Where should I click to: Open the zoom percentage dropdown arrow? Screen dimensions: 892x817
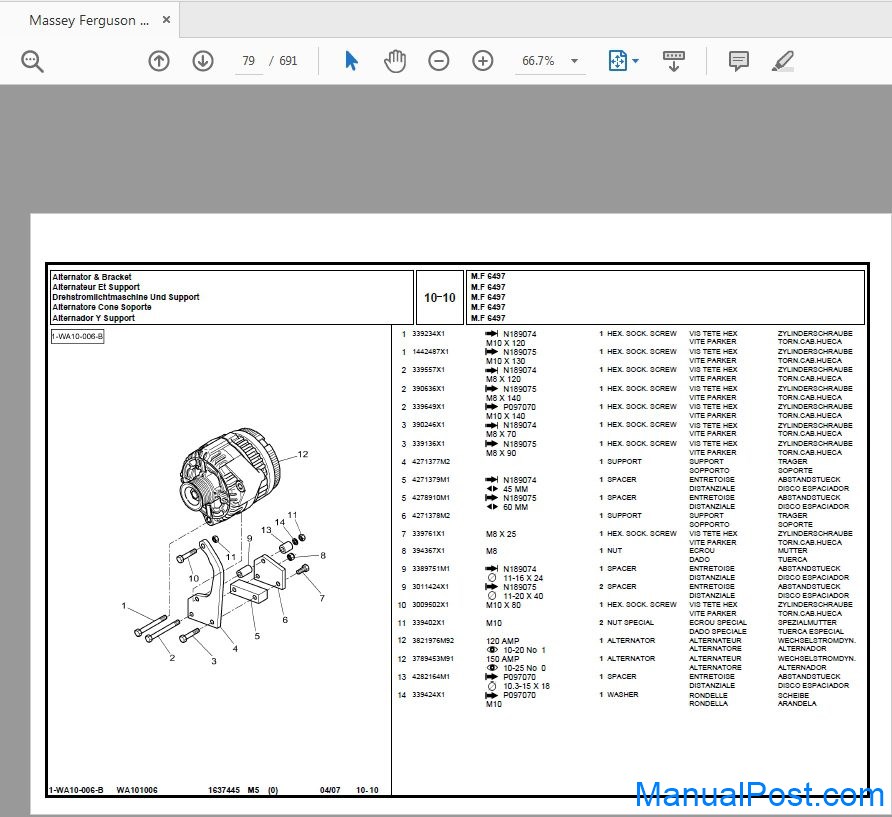point(575,61)
